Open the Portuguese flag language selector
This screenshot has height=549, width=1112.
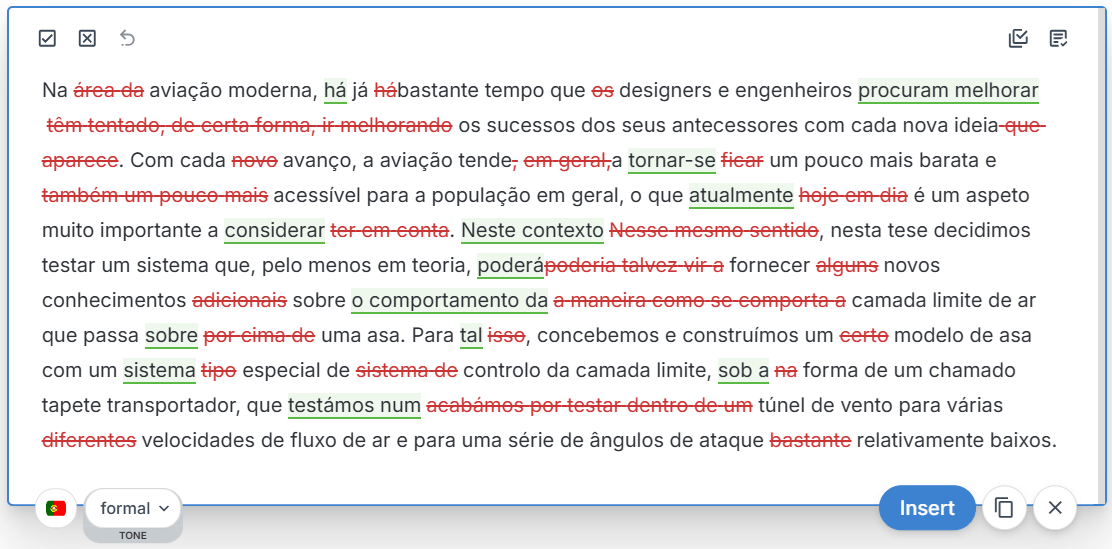(56, 508)
